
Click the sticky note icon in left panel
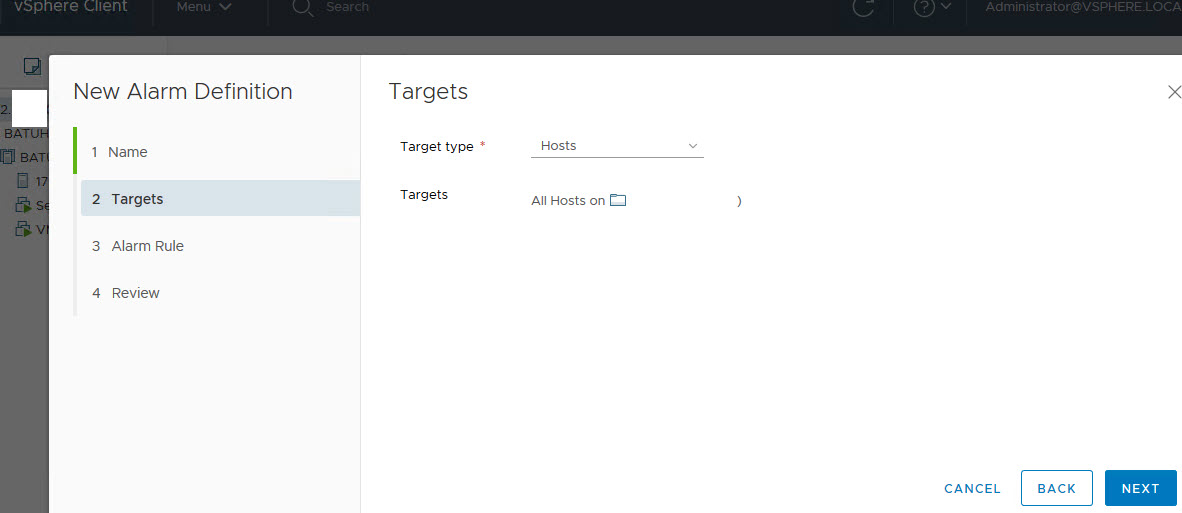[32, 66]
